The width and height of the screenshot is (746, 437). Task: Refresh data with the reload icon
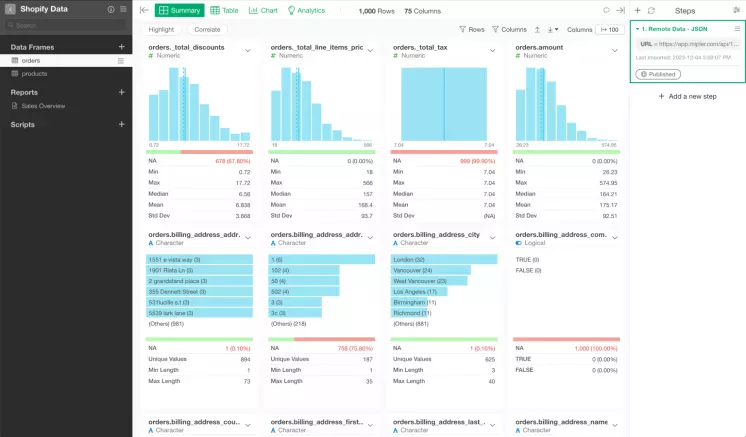pyautogui.click(x=651, y=10)
